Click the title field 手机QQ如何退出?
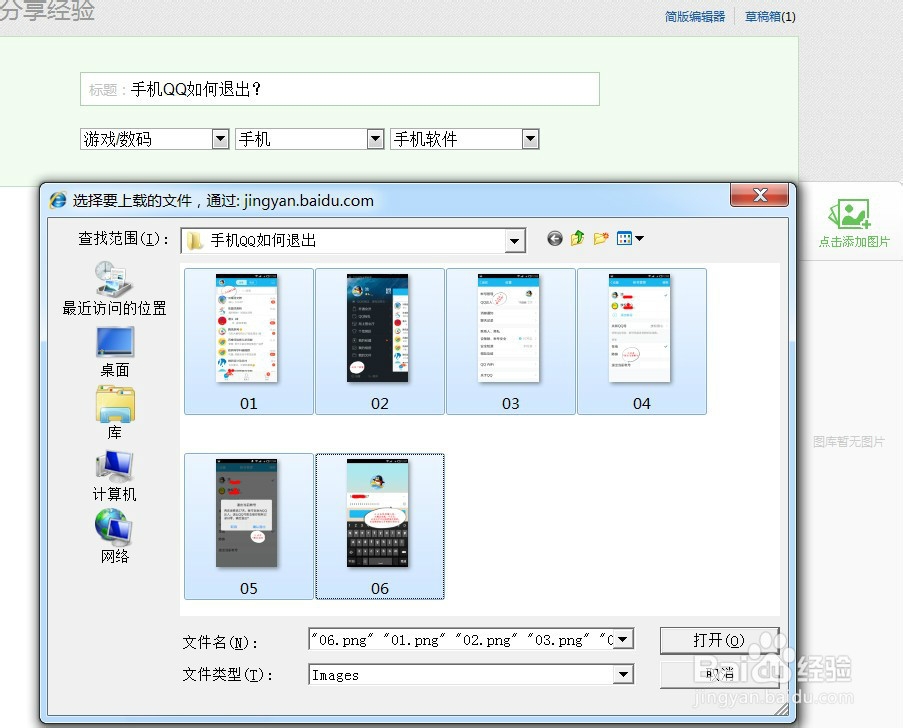903x728 pixels. (x=340, y=89)
